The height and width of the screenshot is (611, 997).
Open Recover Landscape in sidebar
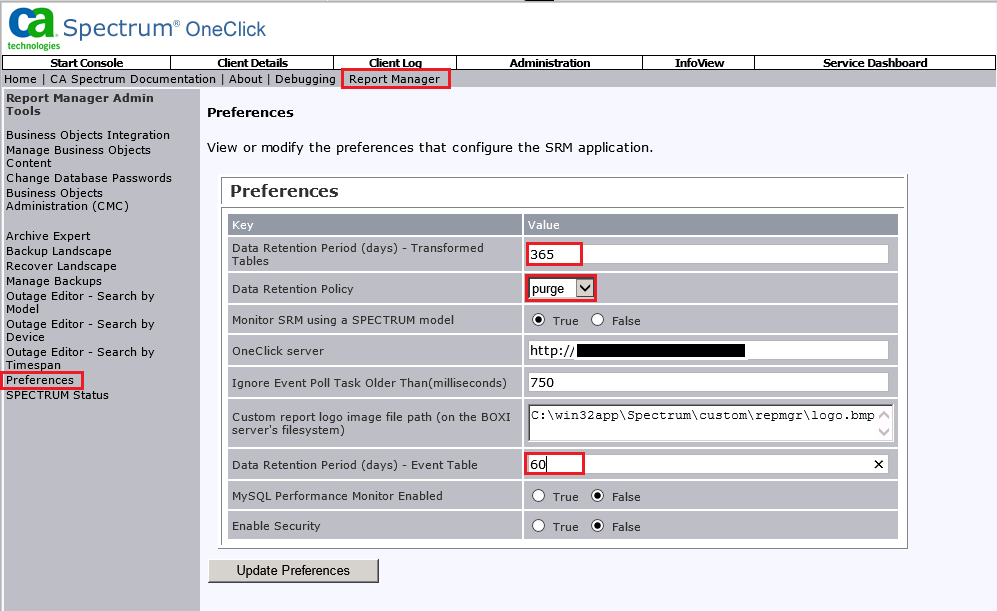click(x=61, y=266)
